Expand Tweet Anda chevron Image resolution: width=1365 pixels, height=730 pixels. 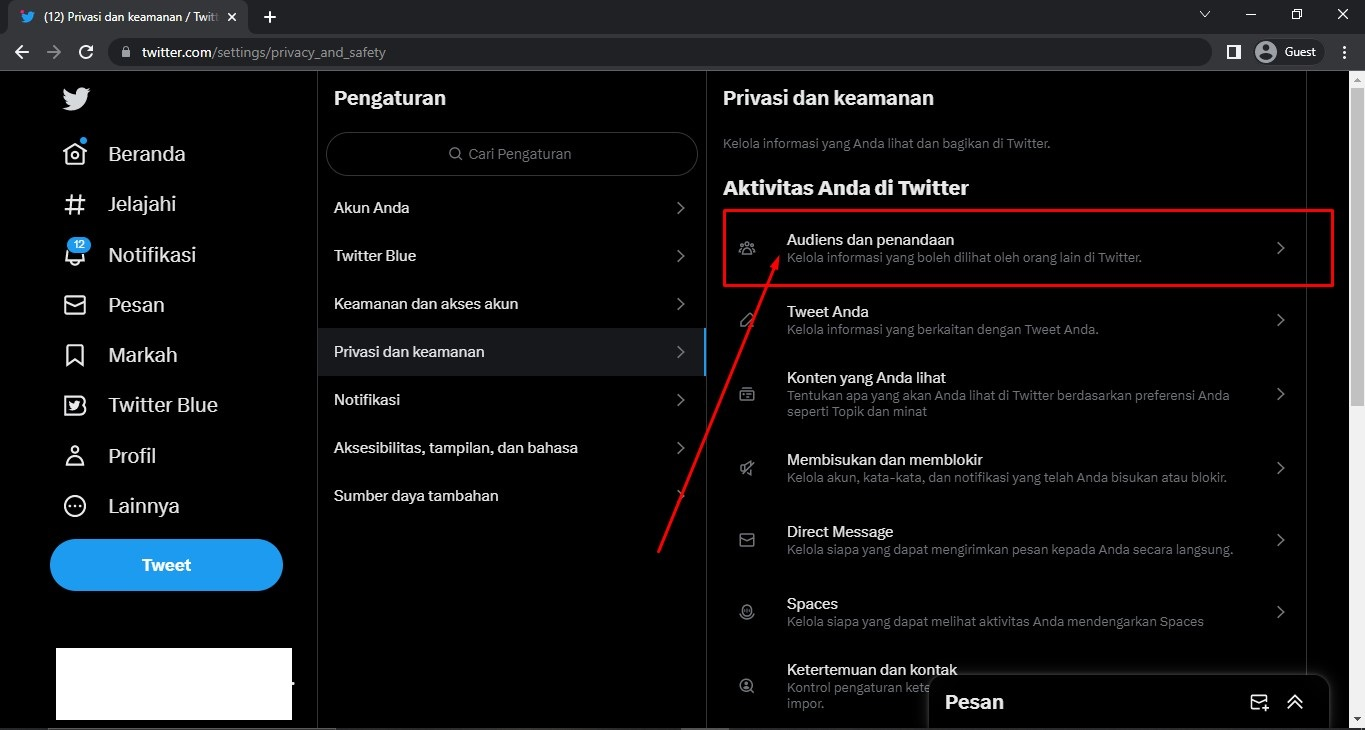[1281, 320]
